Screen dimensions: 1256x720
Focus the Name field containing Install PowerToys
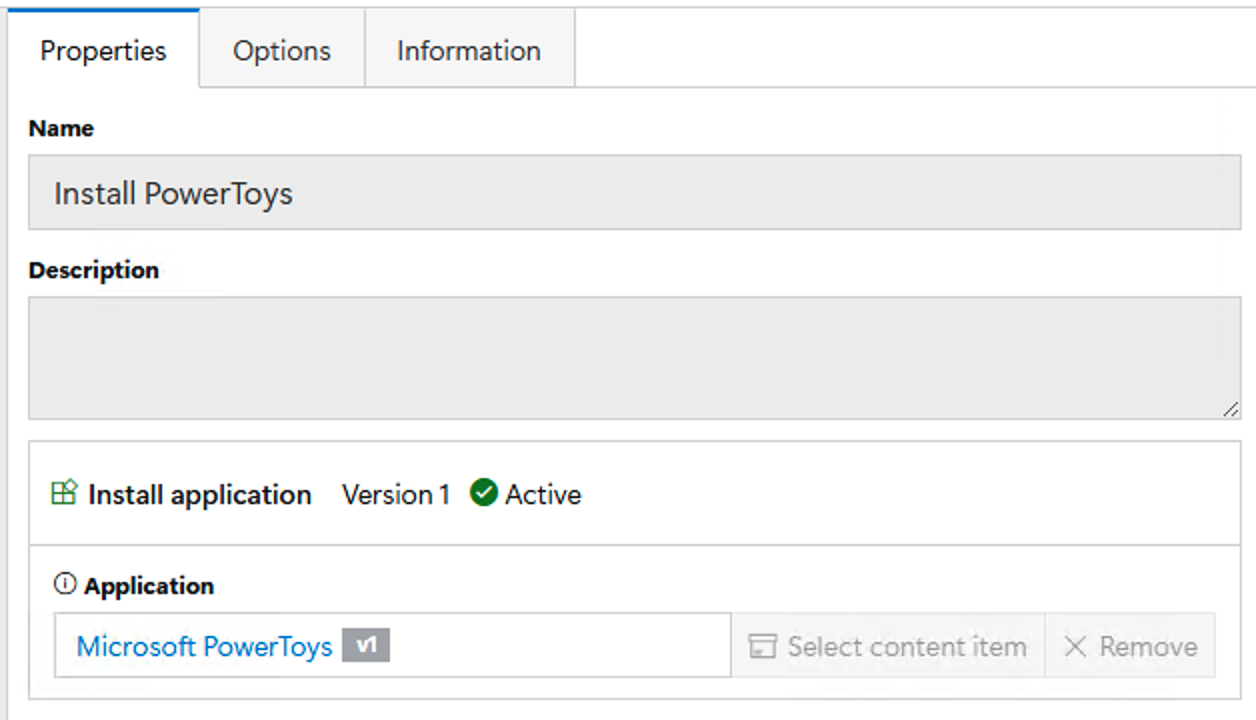635,192
